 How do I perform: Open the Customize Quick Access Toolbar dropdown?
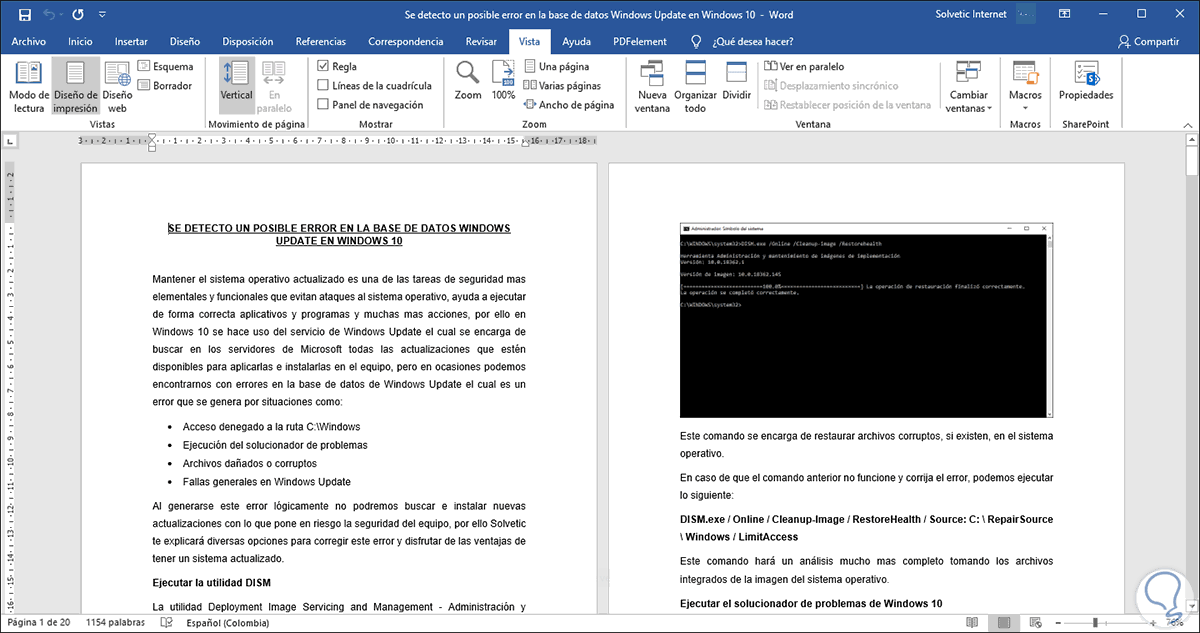[100, 16]
